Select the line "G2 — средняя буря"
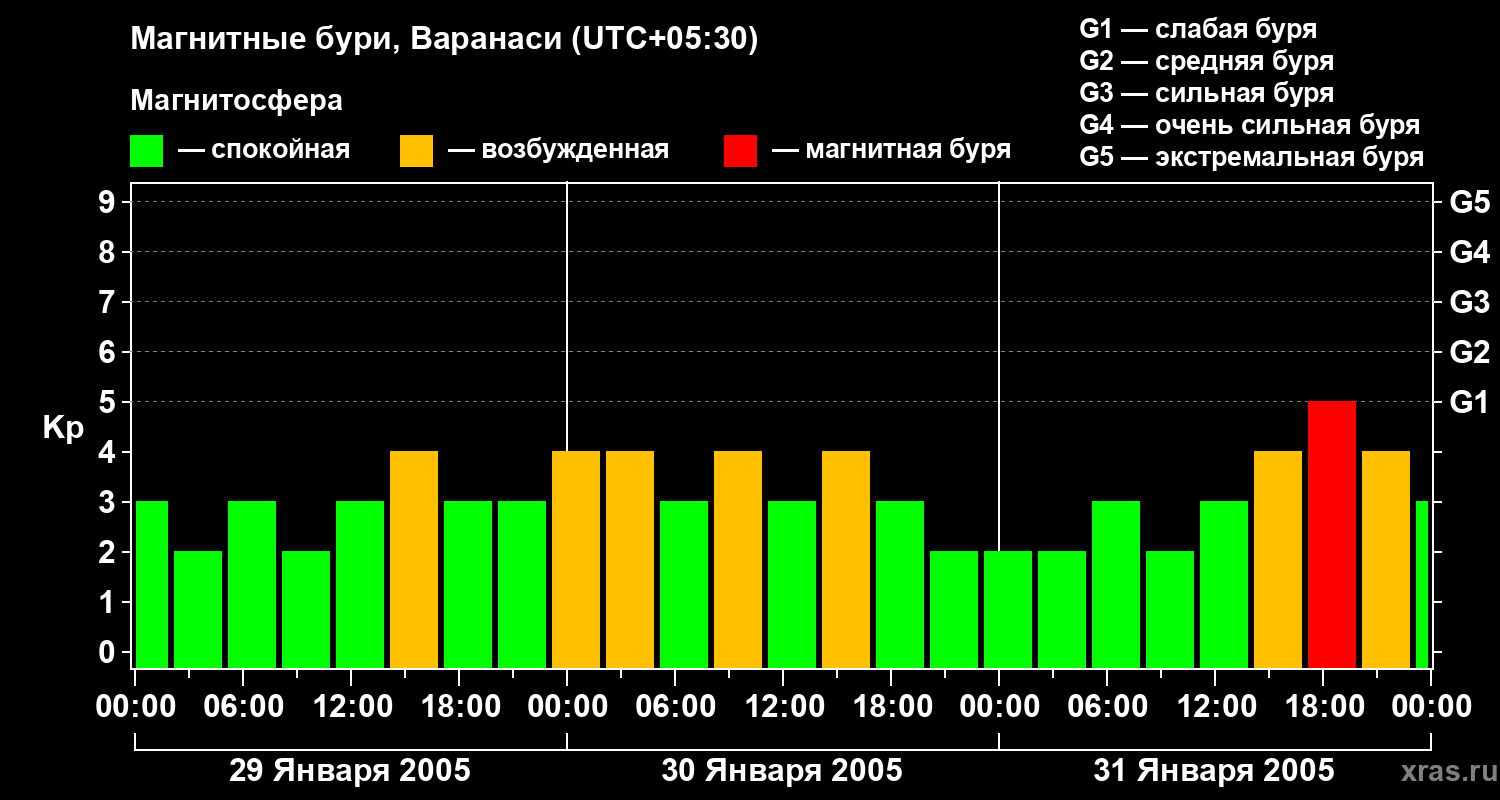Viewport: 1500px width, 800px height. 1206,61
